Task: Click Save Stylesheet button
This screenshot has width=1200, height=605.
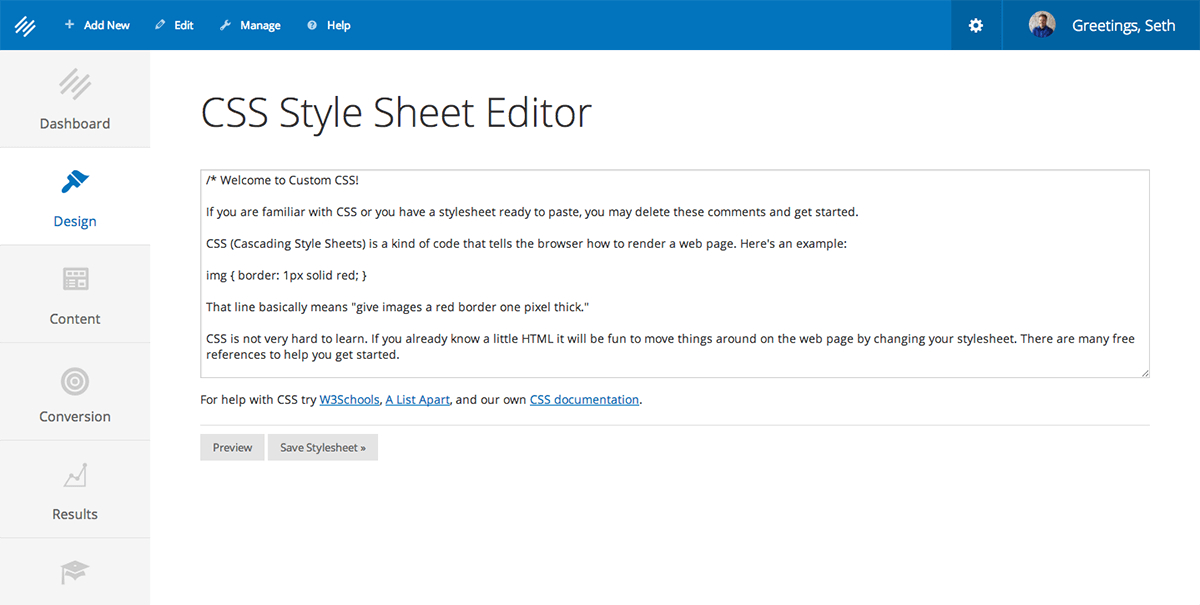Action: coord(322,447)
